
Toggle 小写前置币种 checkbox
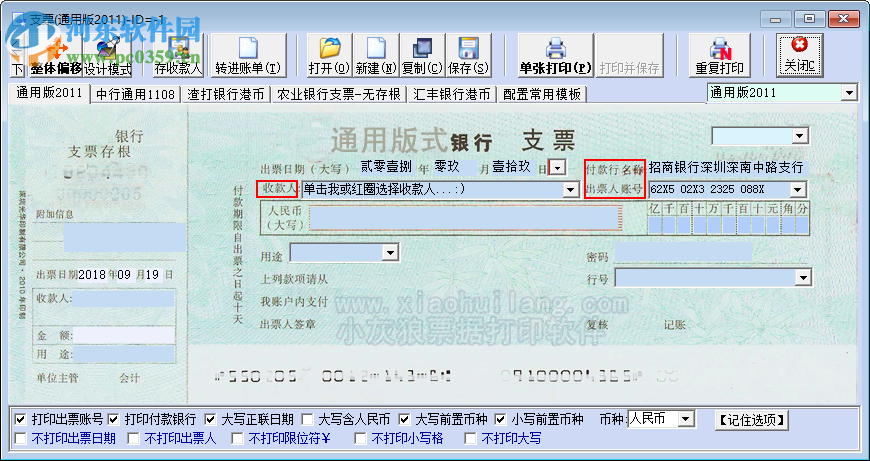pos(500,419)
